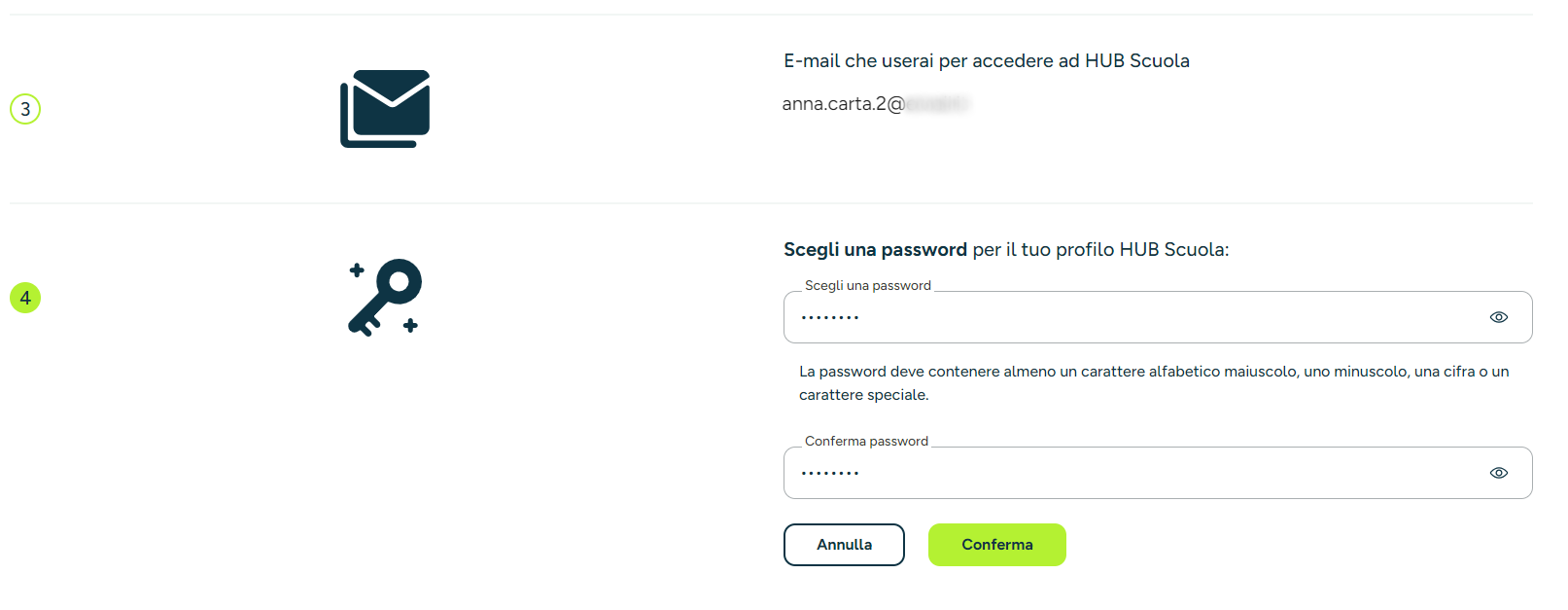Image resolution: width=1568 pixels, height=610 pixels.
Task: Show password in 'Scegli una password' field
Action: (x=1499, y=317)
